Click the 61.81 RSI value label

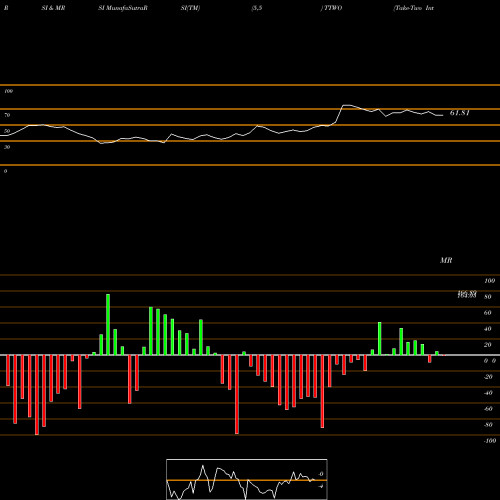[460, 113]
